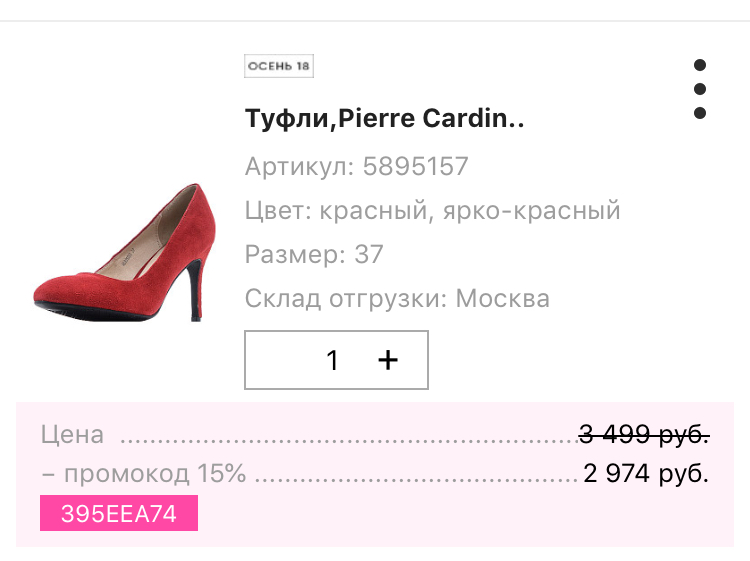Click the Артикул: 5895157 line

click(x=356, y=166)
